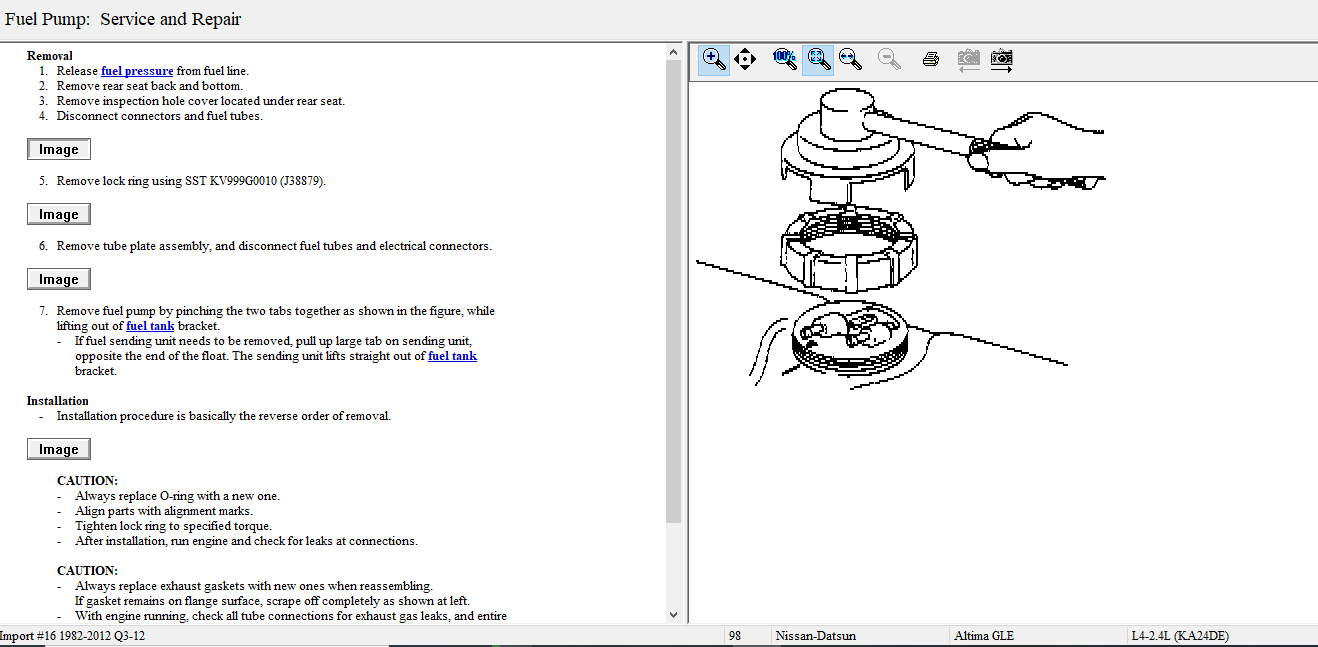The image size is (1318, 647).
Task: Print the fuel pump diagram
Action: pyautogui.click(x=930, y=59)
